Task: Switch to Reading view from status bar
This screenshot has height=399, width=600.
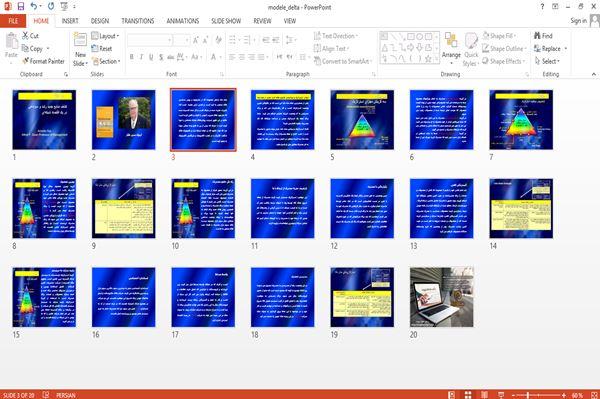Action: 484,395
